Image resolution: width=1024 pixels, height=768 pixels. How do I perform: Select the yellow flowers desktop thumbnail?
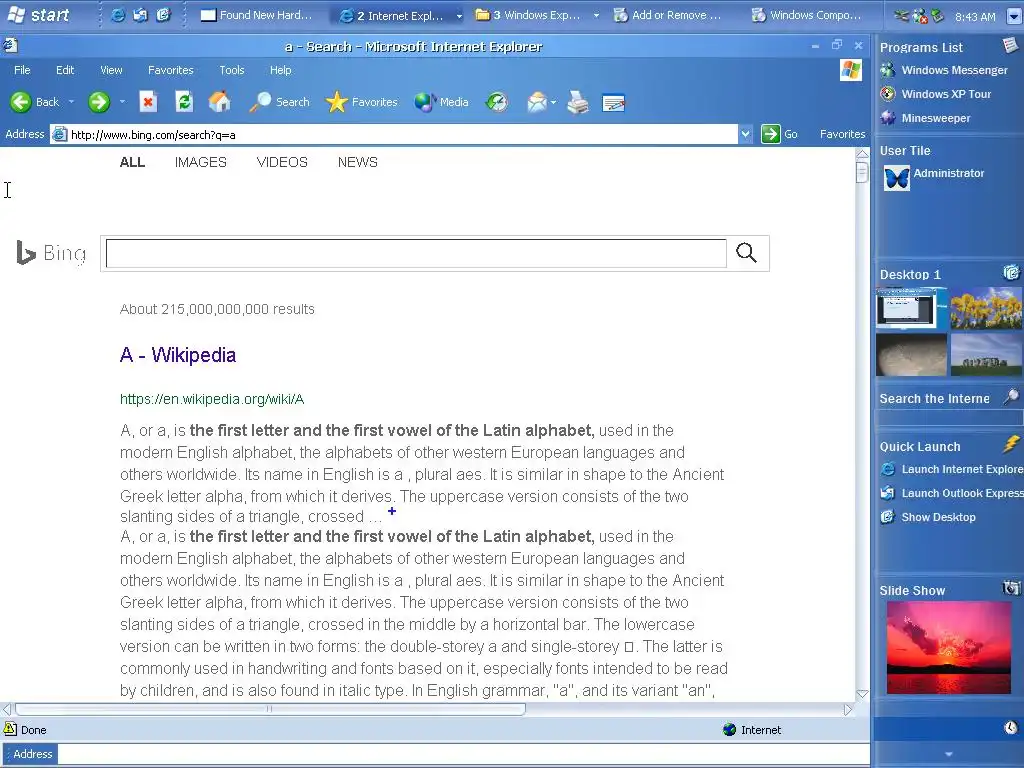[x=986, y=308]
